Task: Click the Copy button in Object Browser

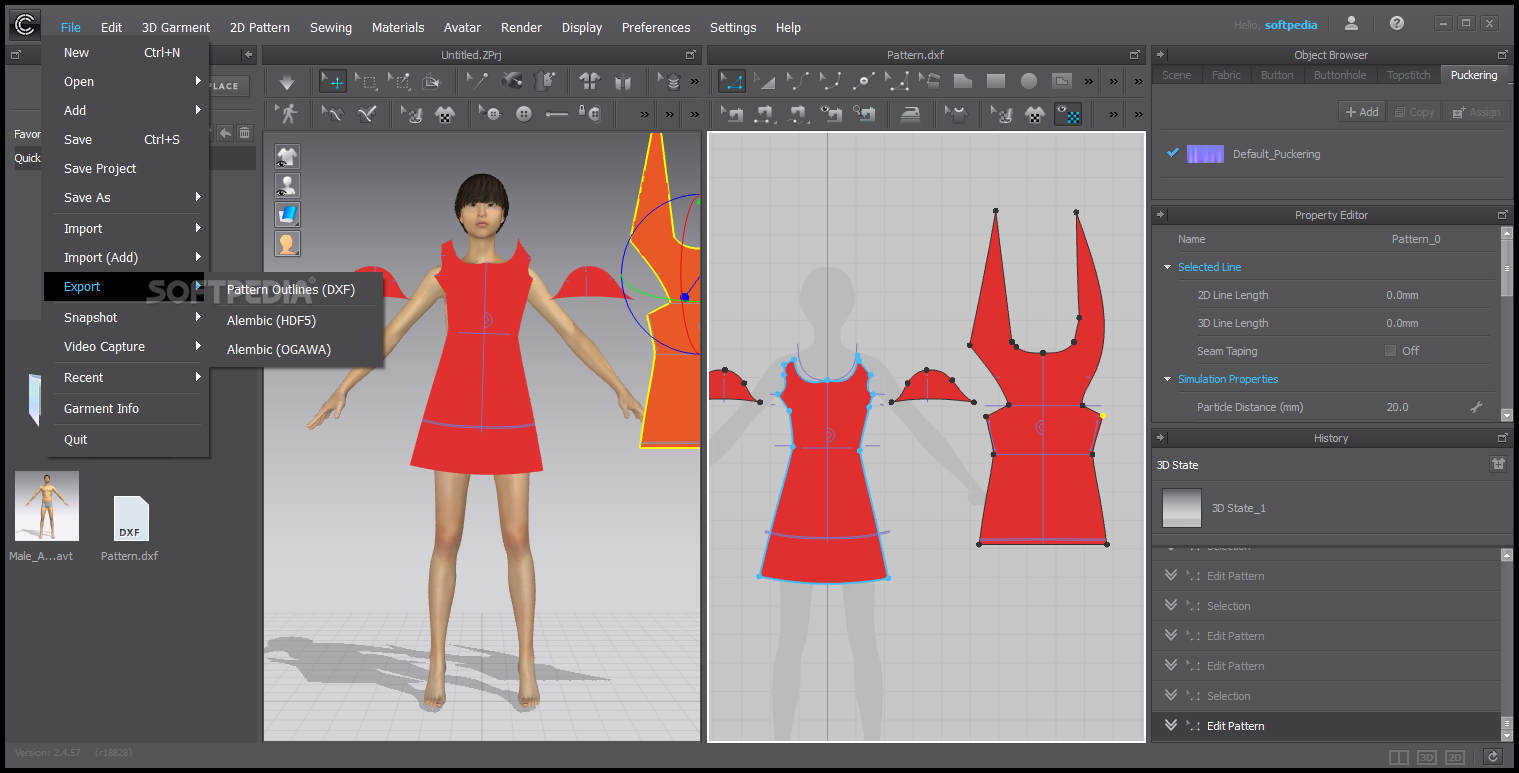Action: tap(1414, 112)
